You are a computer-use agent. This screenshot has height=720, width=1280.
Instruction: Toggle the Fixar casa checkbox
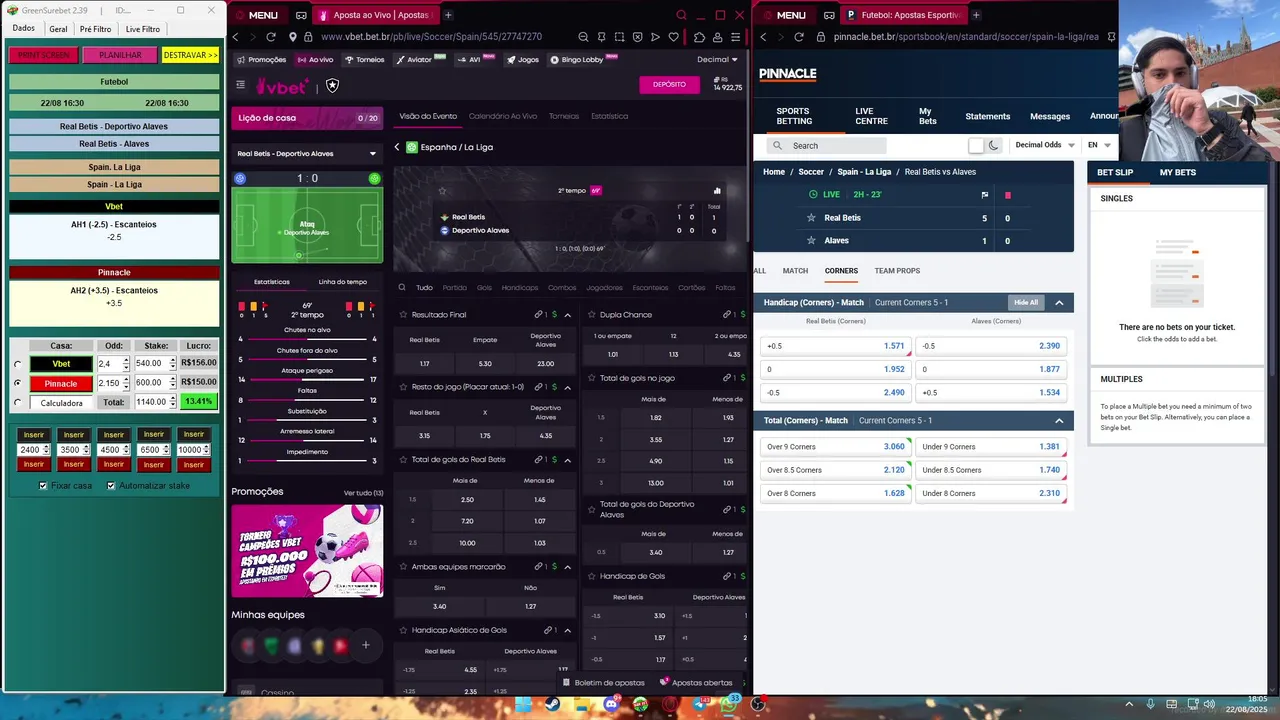click(42, 486)
